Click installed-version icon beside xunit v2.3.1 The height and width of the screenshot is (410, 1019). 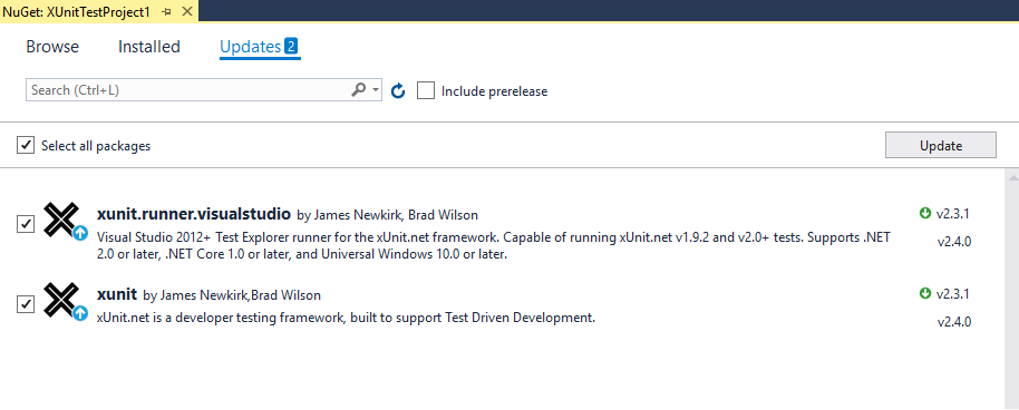click(924, 293)
